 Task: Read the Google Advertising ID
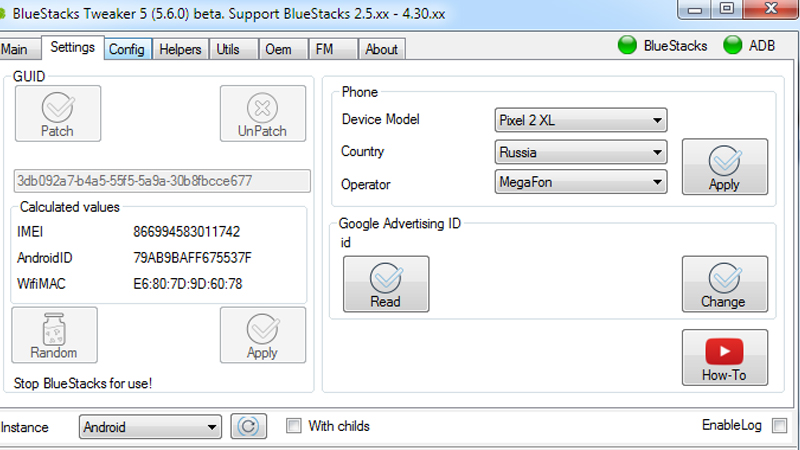coord(386,284)
